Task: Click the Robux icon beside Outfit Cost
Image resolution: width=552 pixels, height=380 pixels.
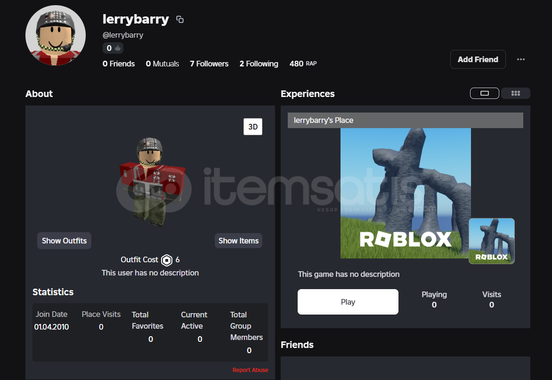Action: pos(167,260)
